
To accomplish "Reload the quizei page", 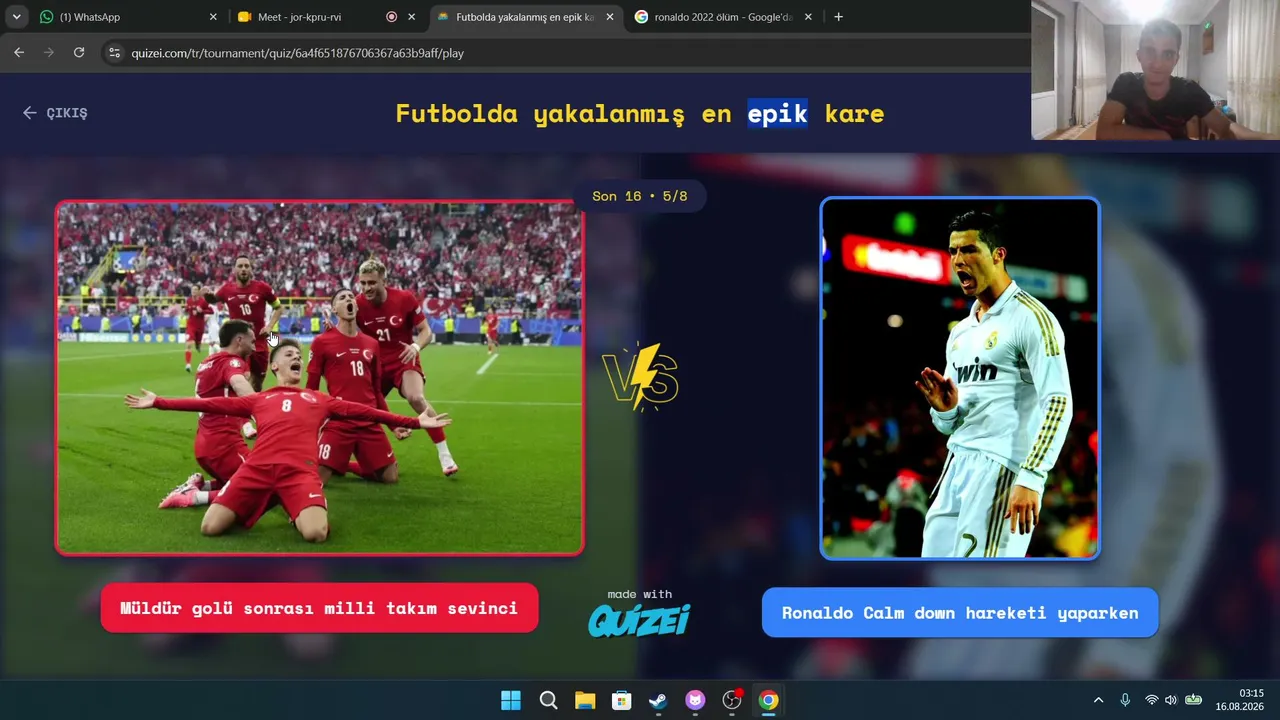I will click(x=79, y=53).
